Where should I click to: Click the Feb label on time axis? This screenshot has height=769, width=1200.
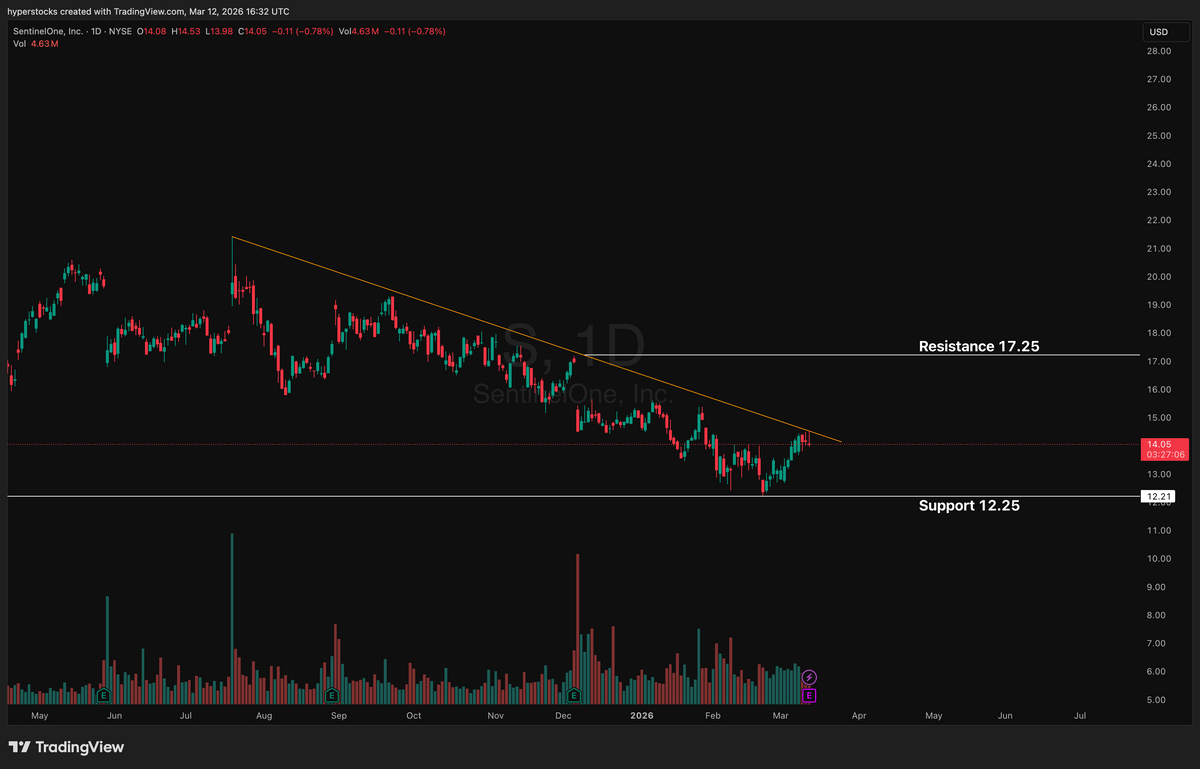[x=712, y=716]
